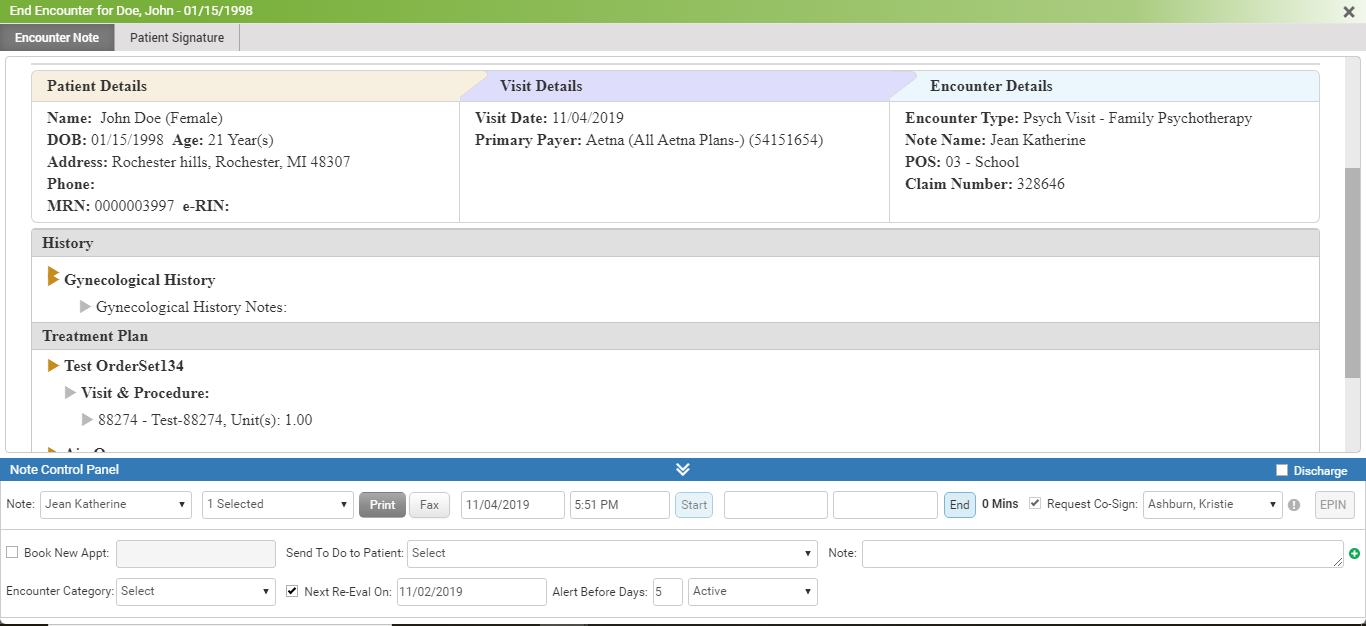The width and height of the screenshot is (1366, 626).
Task: Click the encounter note vertical scrollbar
Action: (1353, 270)
